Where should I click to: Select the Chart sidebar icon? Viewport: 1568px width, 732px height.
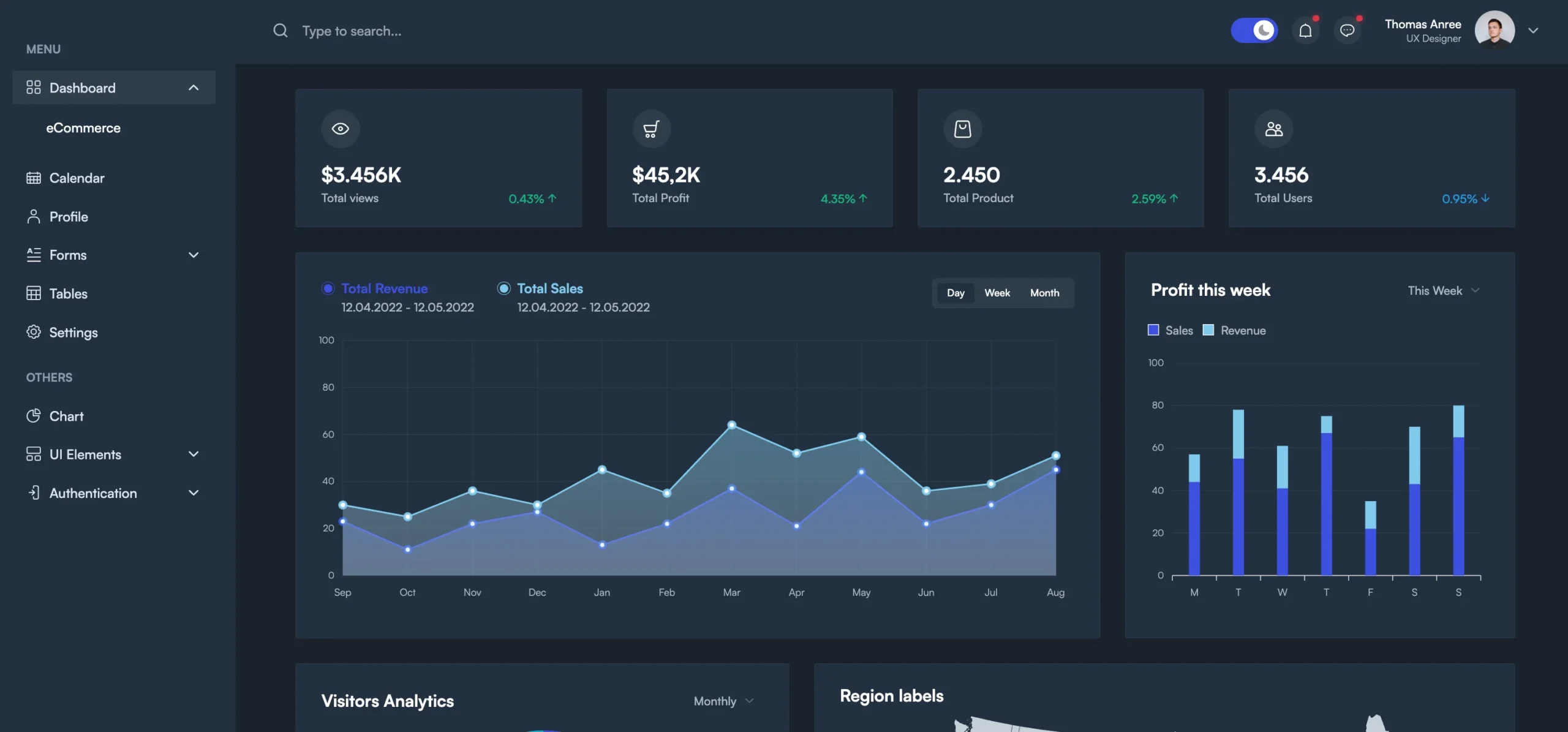click(x=35, y=416)
